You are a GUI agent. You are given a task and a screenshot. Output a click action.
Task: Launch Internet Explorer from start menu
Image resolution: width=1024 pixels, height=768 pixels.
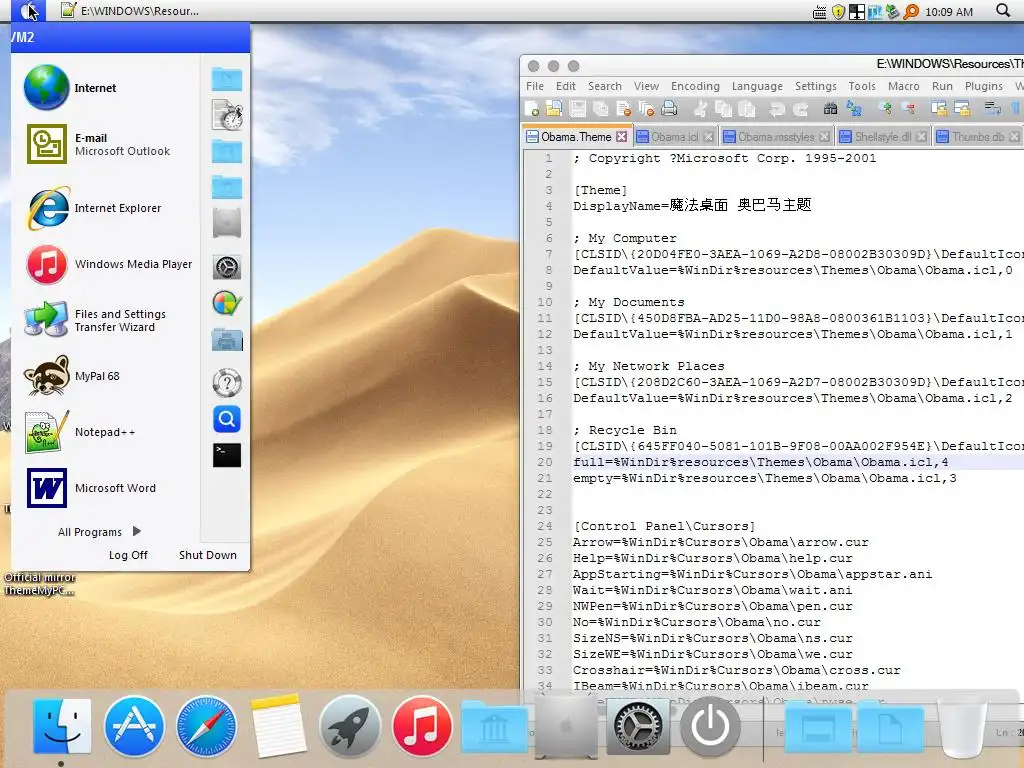click(x=108, y=208)
